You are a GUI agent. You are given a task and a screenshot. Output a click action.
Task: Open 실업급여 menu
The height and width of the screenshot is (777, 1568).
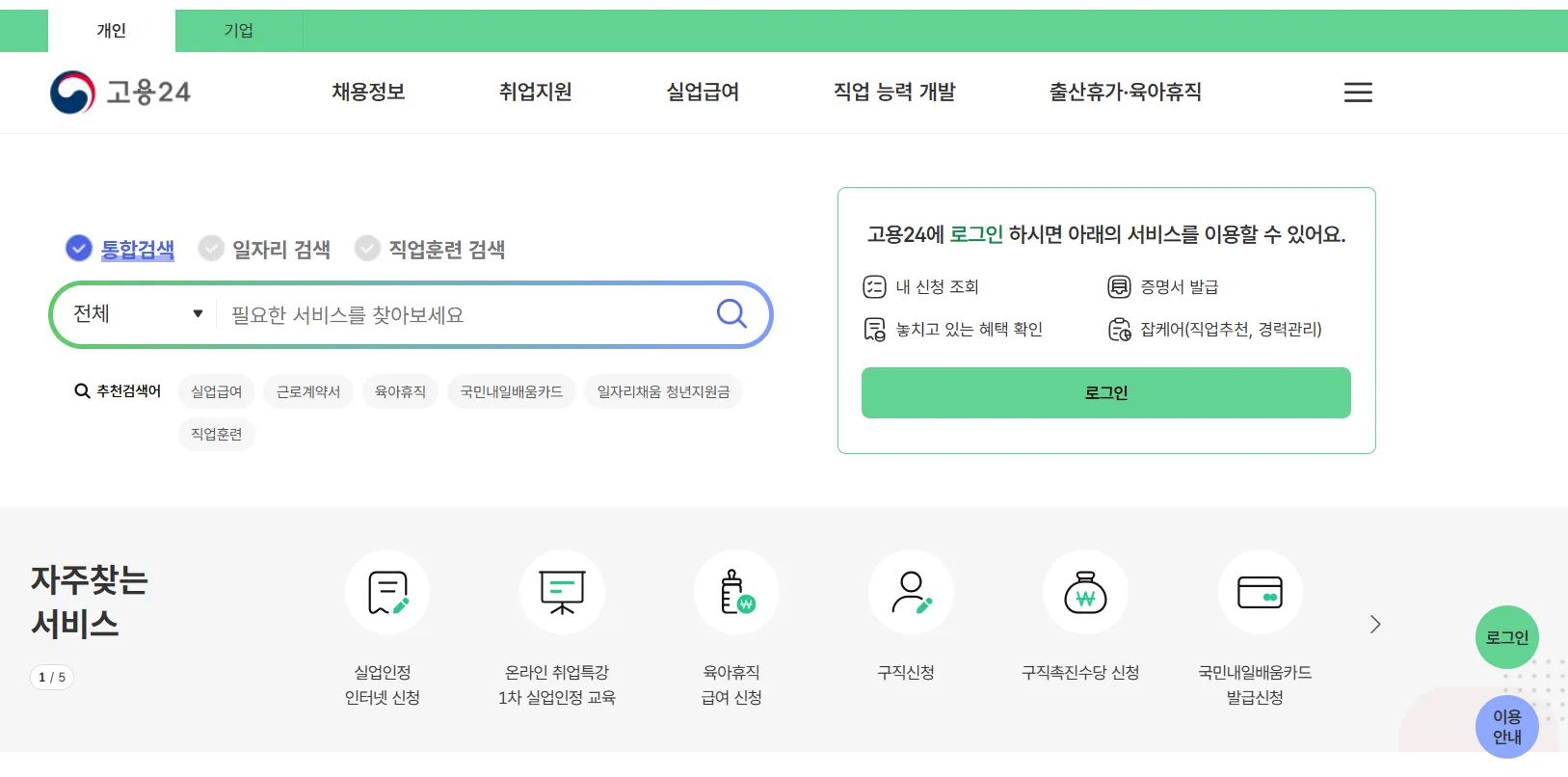pos(703,92)
